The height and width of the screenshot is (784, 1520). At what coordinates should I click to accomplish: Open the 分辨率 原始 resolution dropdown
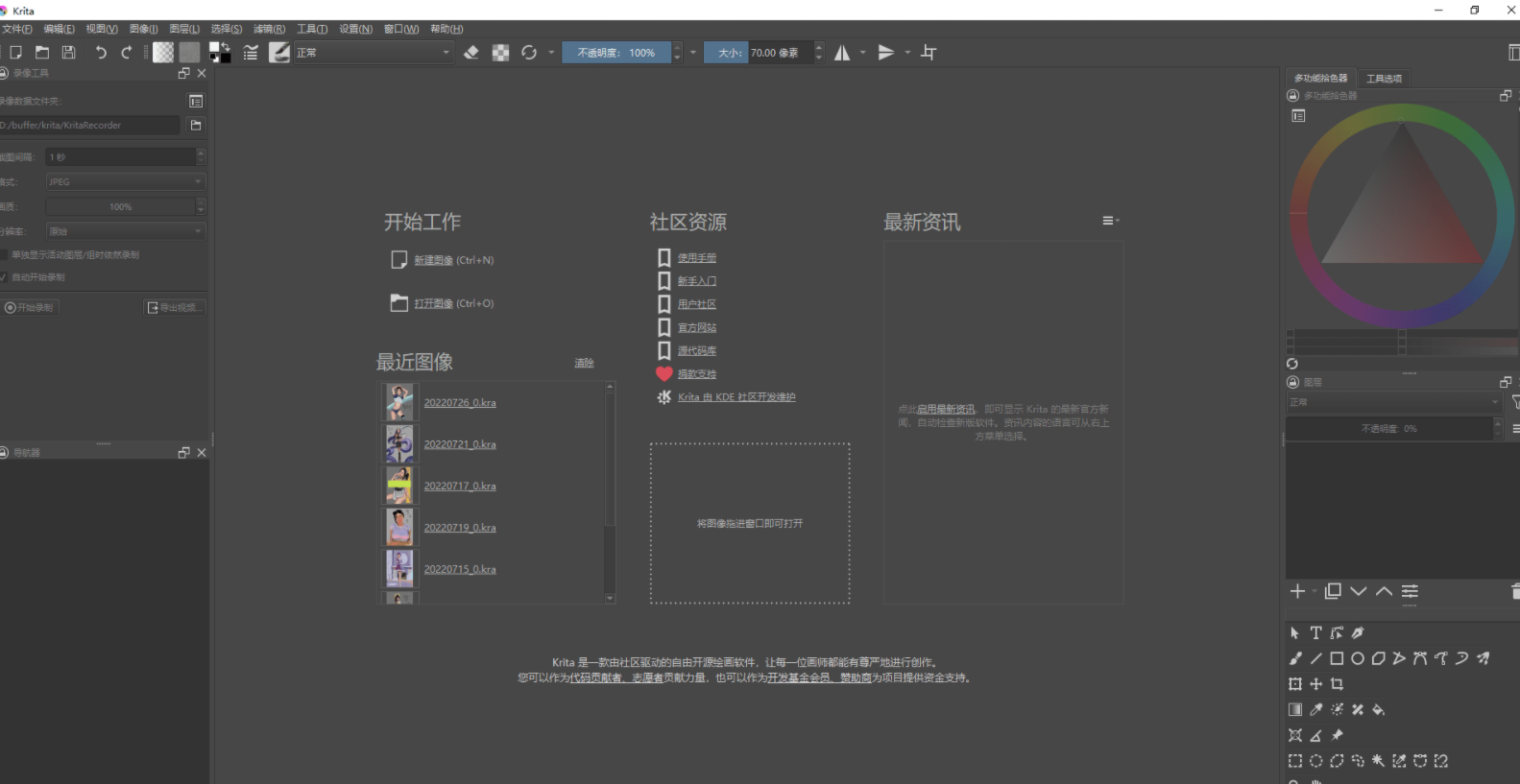tap(126, 231)
